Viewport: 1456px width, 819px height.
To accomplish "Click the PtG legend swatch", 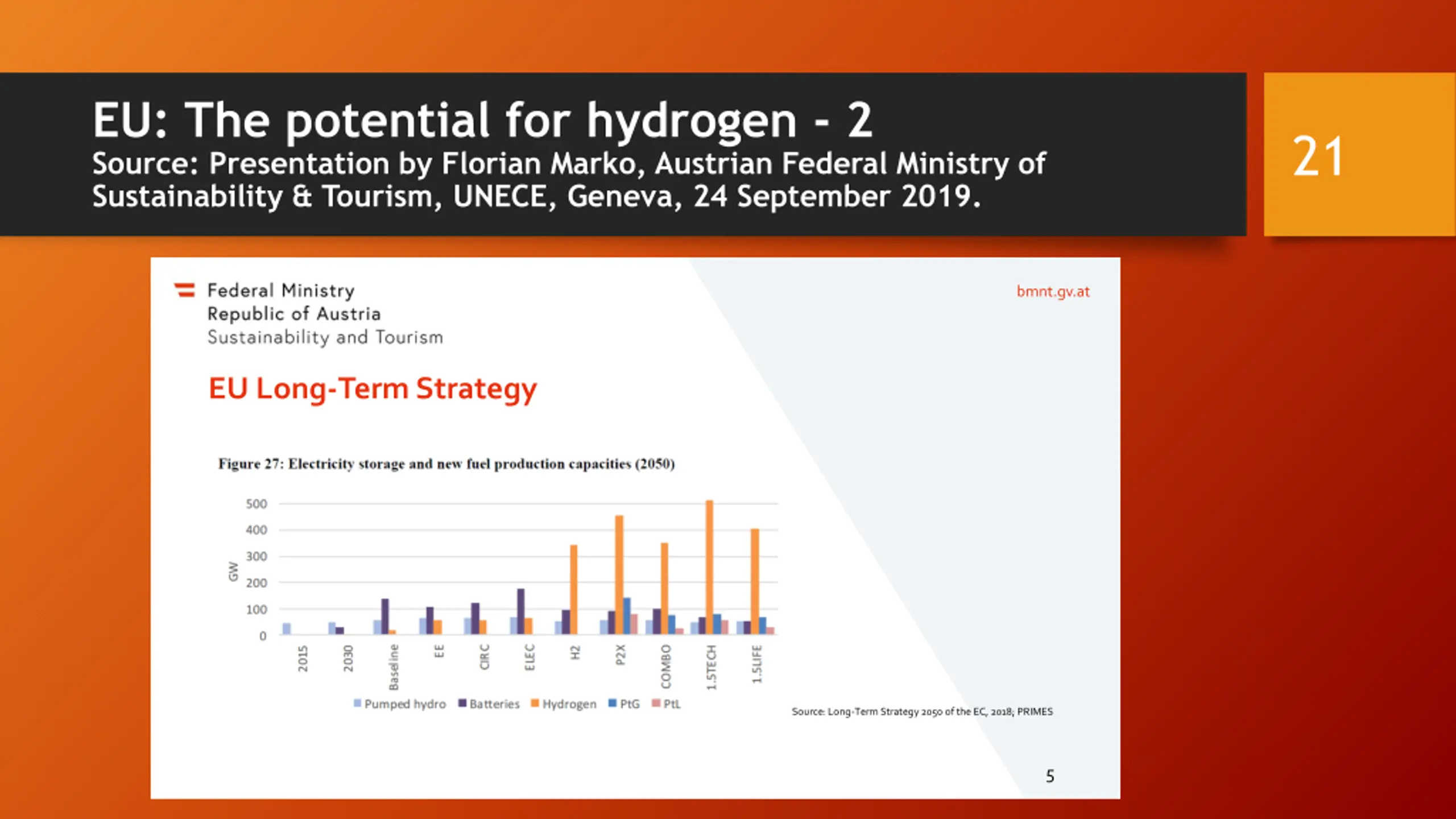I will coord(613,703).
